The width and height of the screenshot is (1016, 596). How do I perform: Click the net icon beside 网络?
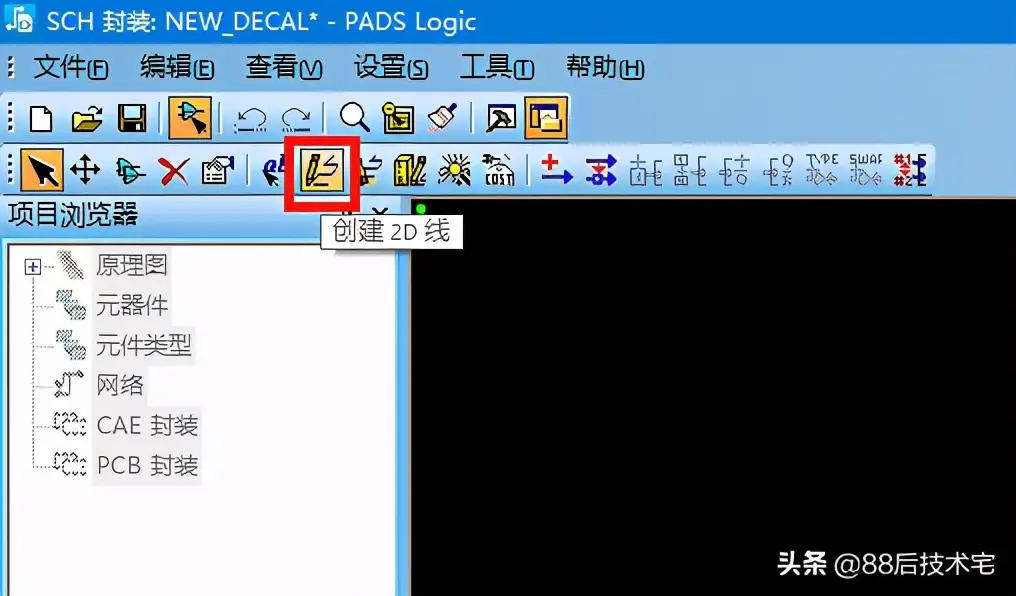tap(69, 384)
